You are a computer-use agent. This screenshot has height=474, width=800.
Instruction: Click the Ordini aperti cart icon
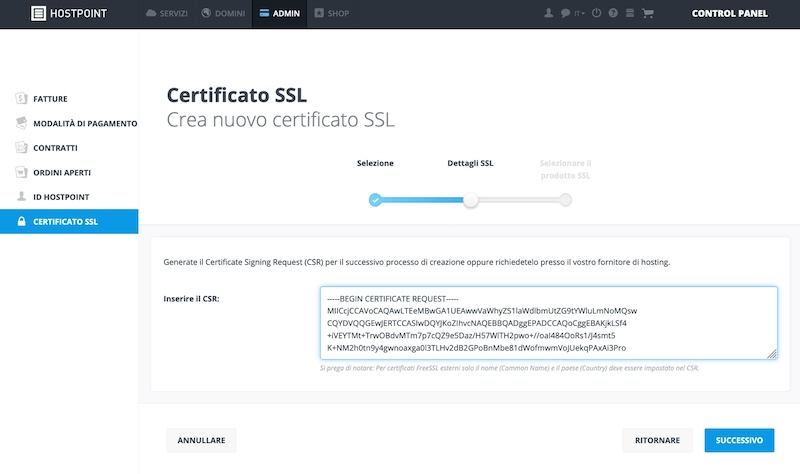click(x=21, y=172)
